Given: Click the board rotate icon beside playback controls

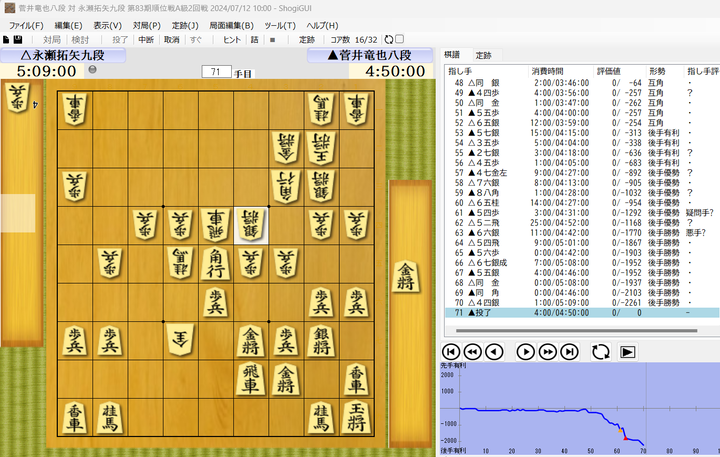Looking at the screenshot, I should pos(601,352).
